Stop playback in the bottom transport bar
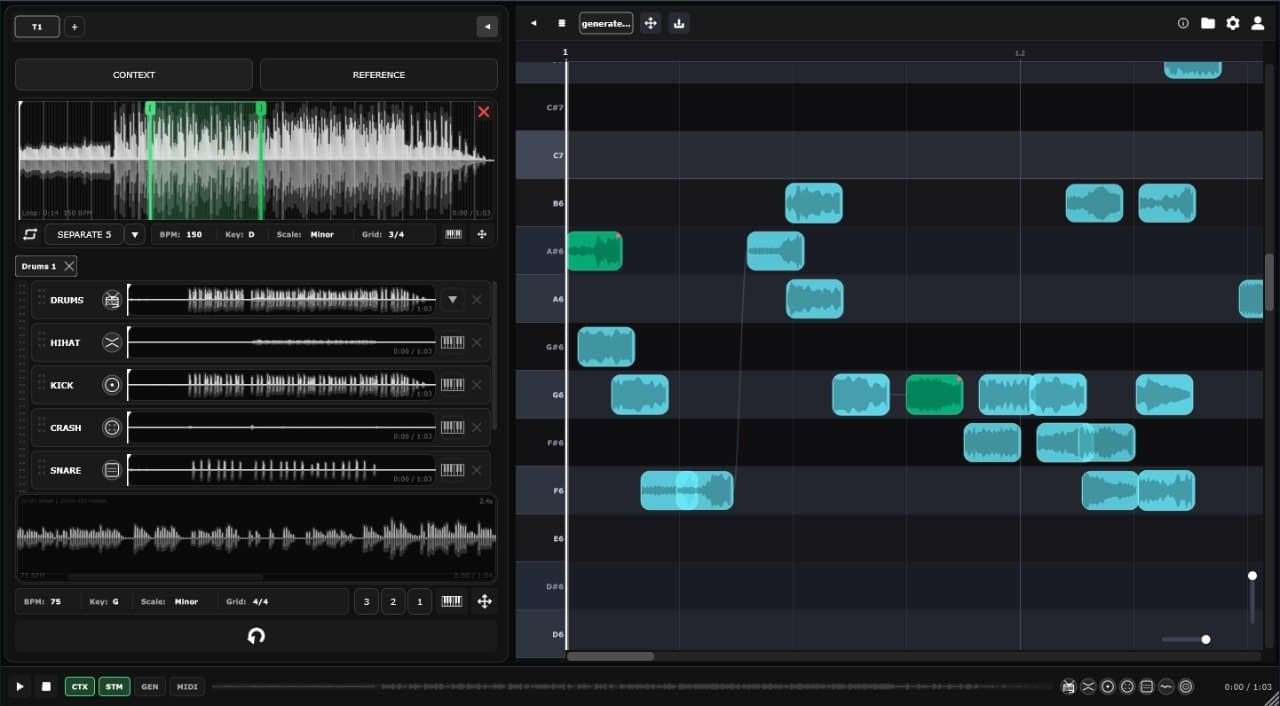This screenshot has width=1280, height=706. coord(46,686)
